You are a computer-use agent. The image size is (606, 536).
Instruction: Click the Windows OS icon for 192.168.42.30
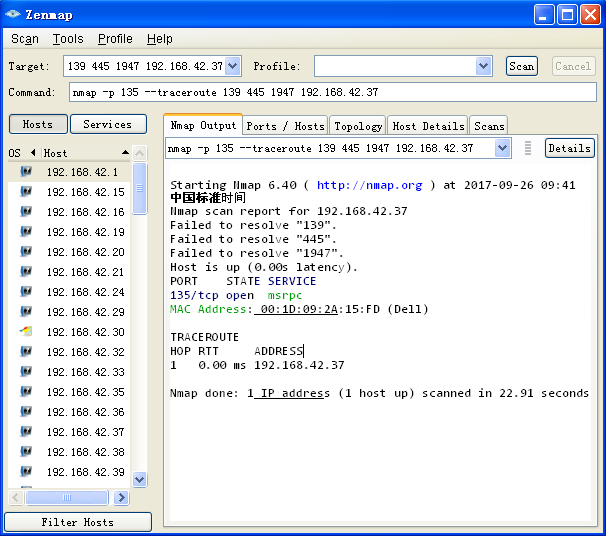point(26,332)
